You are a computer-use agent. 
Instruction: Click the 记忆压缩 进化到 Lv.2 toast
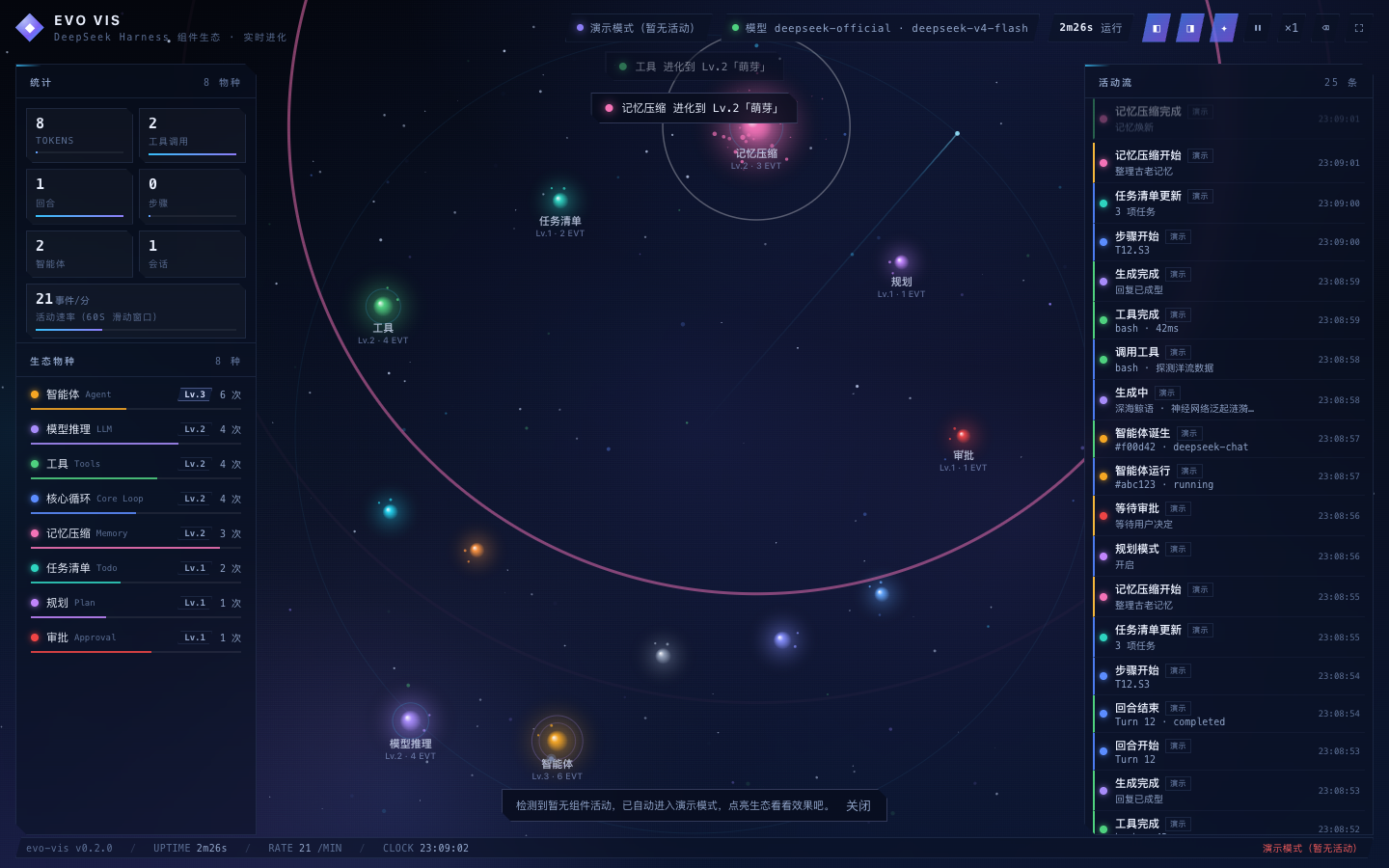click(694, 108)
